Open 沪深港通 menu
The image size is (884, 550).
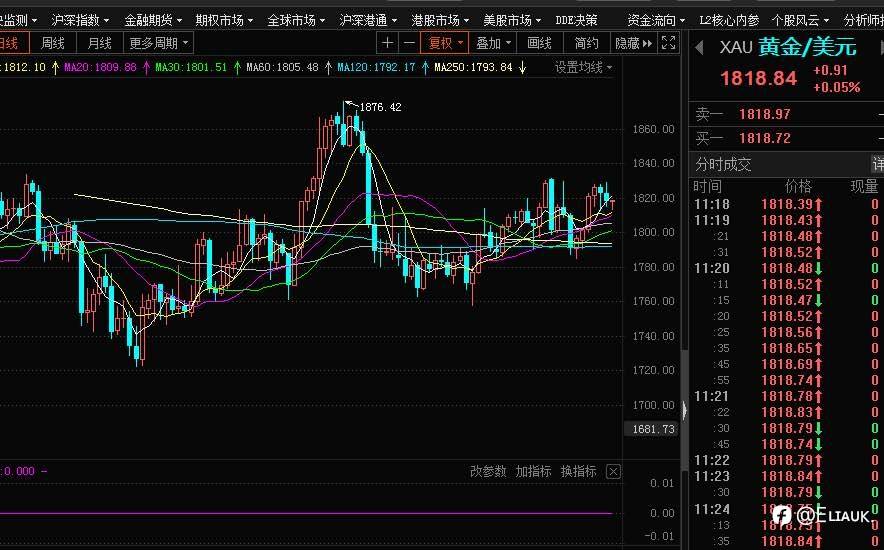[368, 20]
